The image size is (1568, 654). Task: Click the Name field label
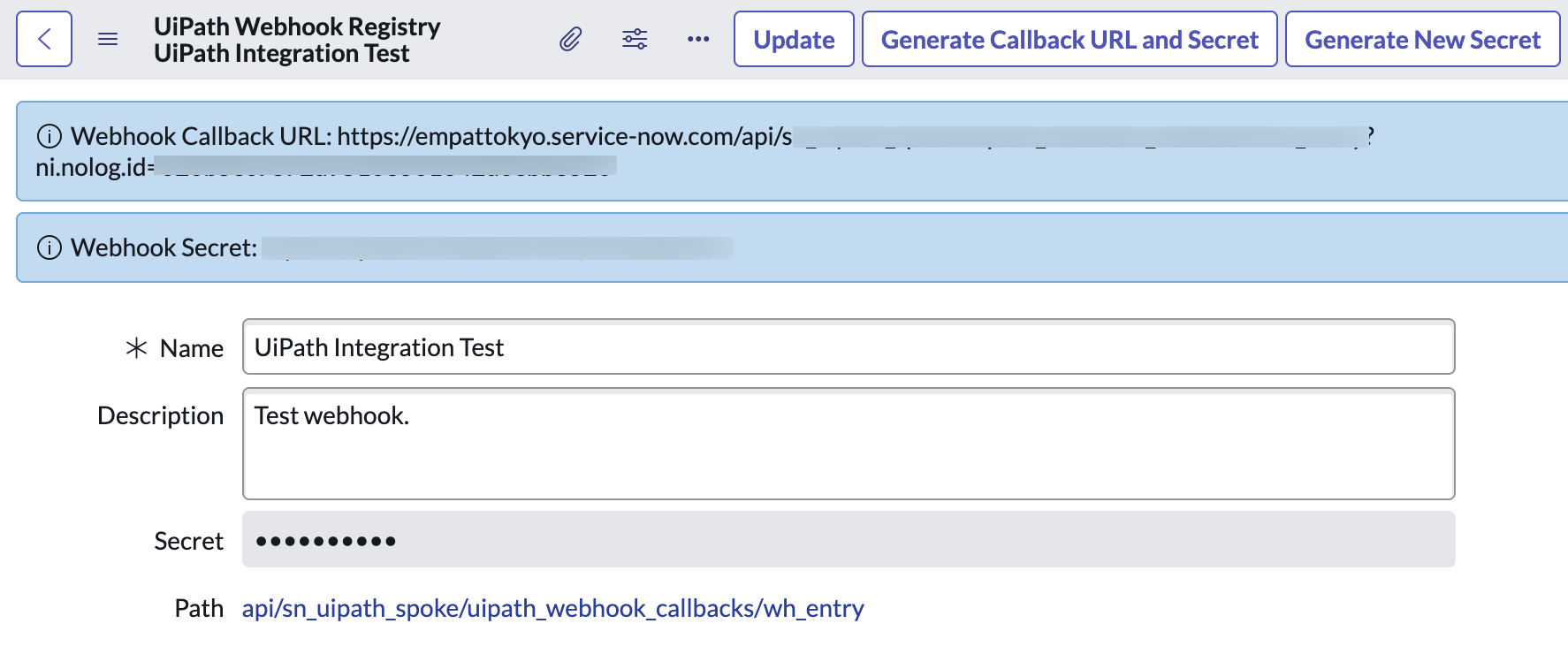[x=191, y=348]
